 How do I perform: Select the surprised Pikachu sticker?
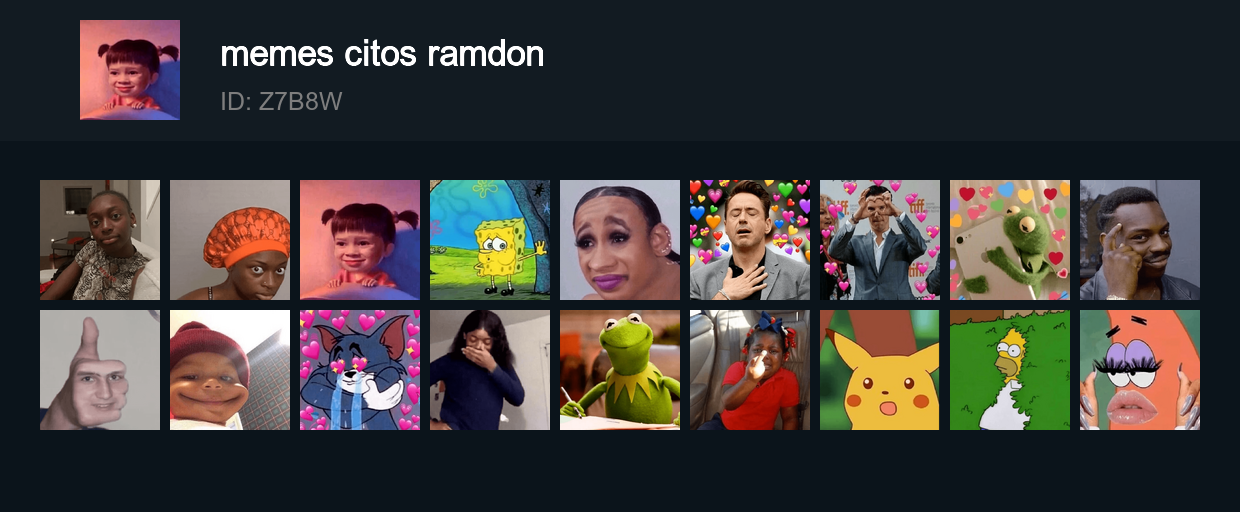tap(880, 370)
